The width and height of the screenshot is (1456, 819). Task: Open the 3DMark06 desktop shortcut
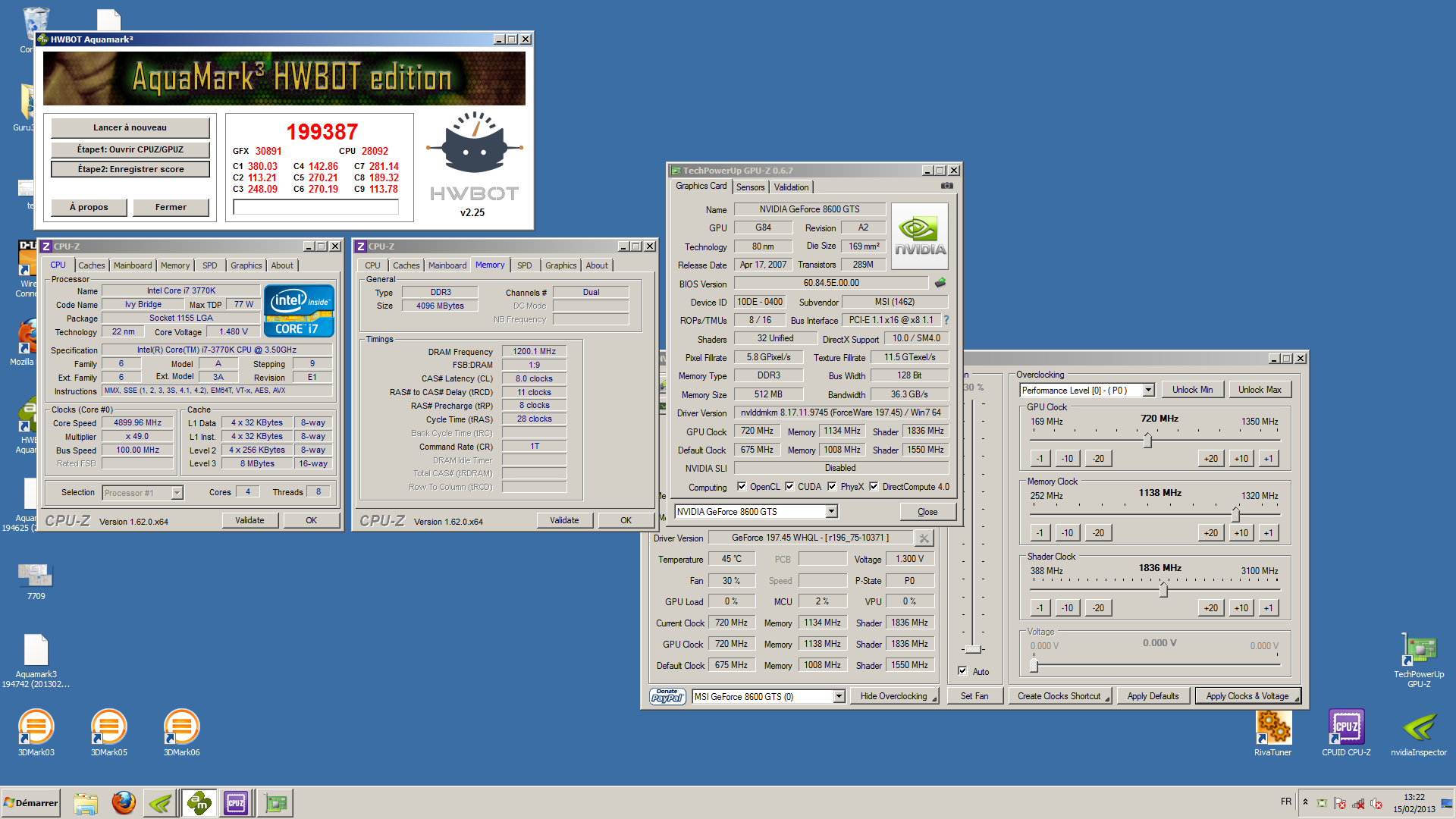181,732
